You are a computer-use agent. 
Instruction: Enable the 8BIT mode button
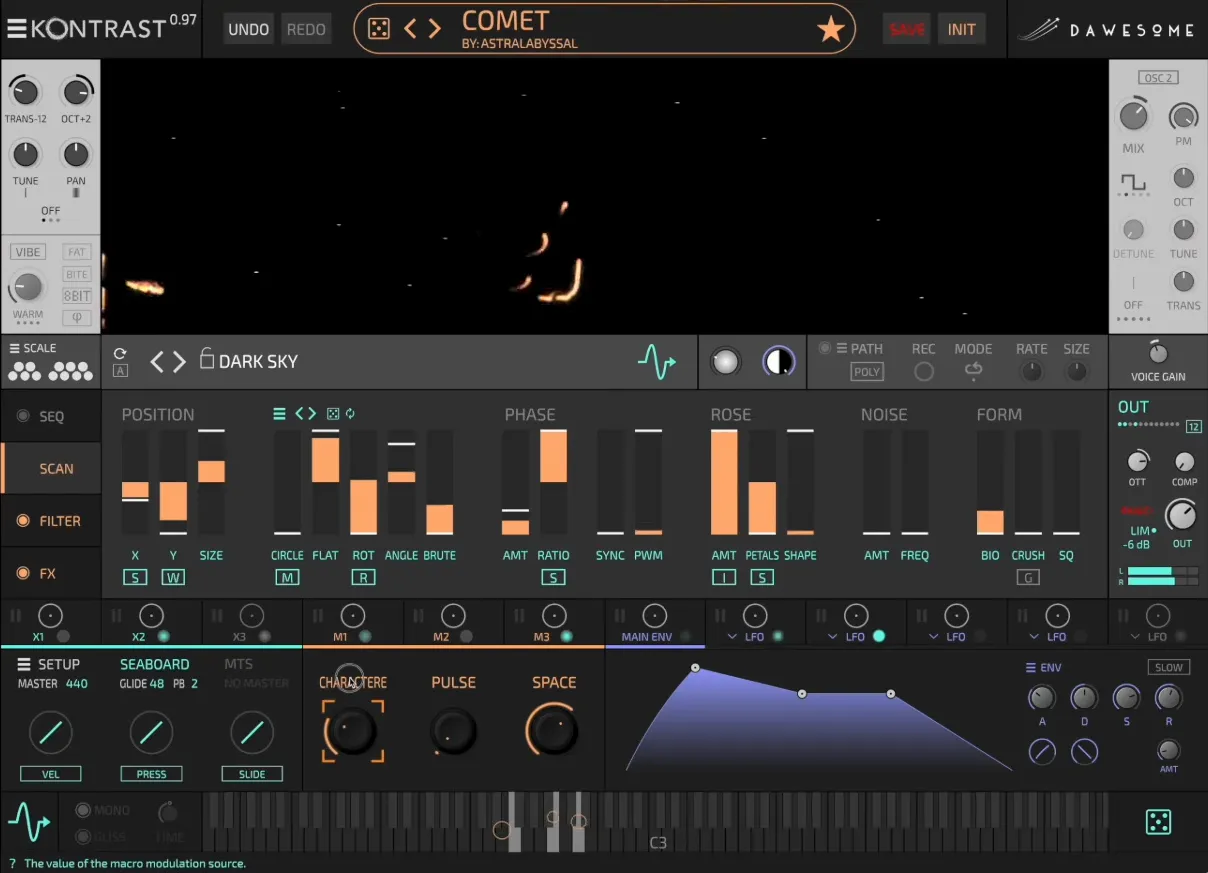click(77, 296)
